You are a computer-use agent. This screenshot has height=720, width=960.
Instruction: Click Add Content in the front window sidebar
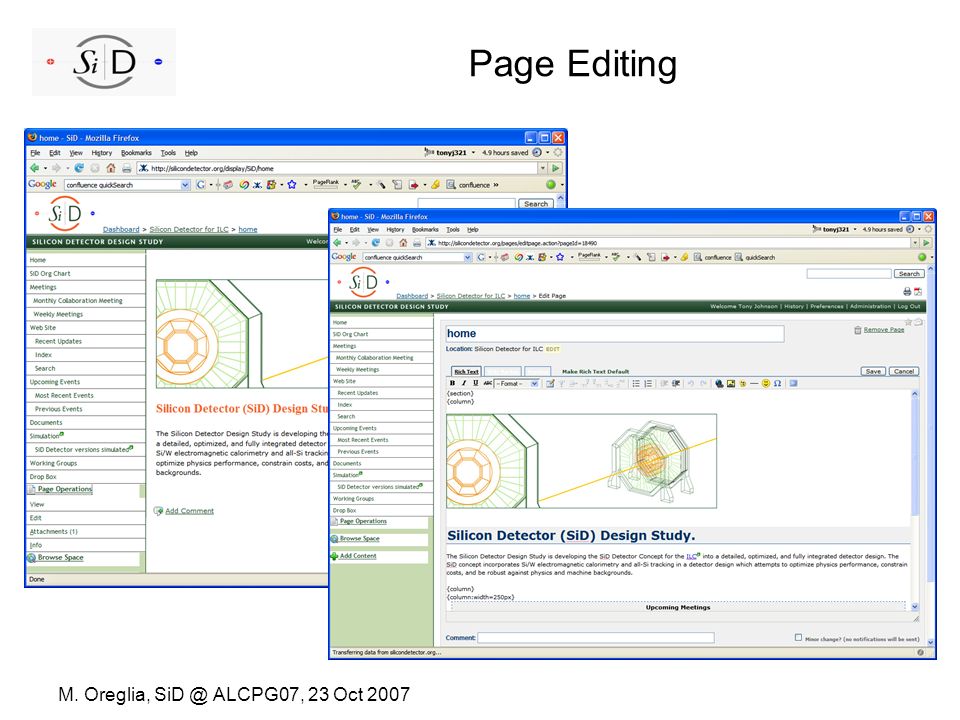[358, 556]
